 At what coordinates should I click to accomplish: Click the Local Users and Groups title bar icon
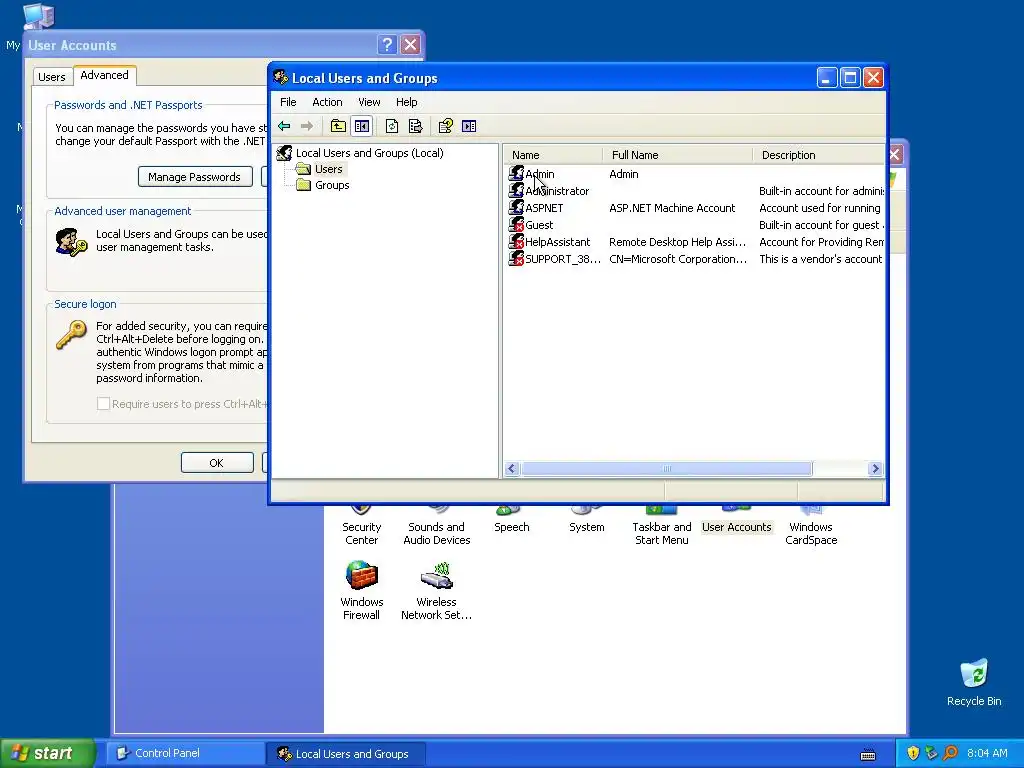coord(281,78)
